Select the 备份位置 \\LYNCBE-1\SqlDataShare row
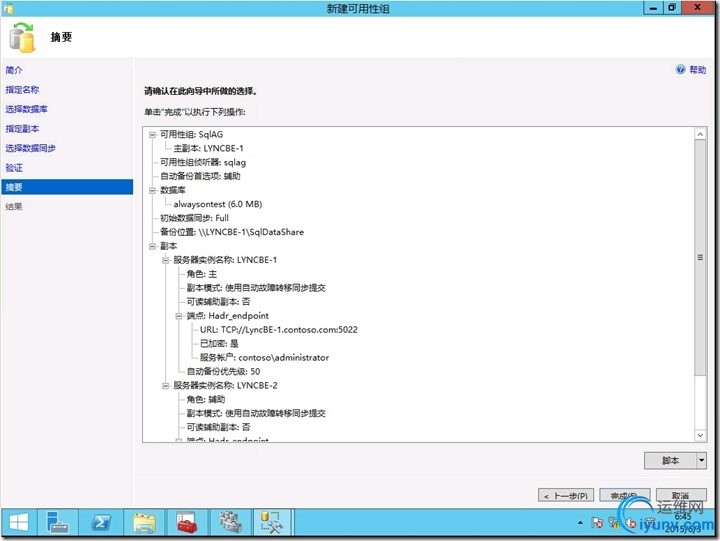 [232, 232]
